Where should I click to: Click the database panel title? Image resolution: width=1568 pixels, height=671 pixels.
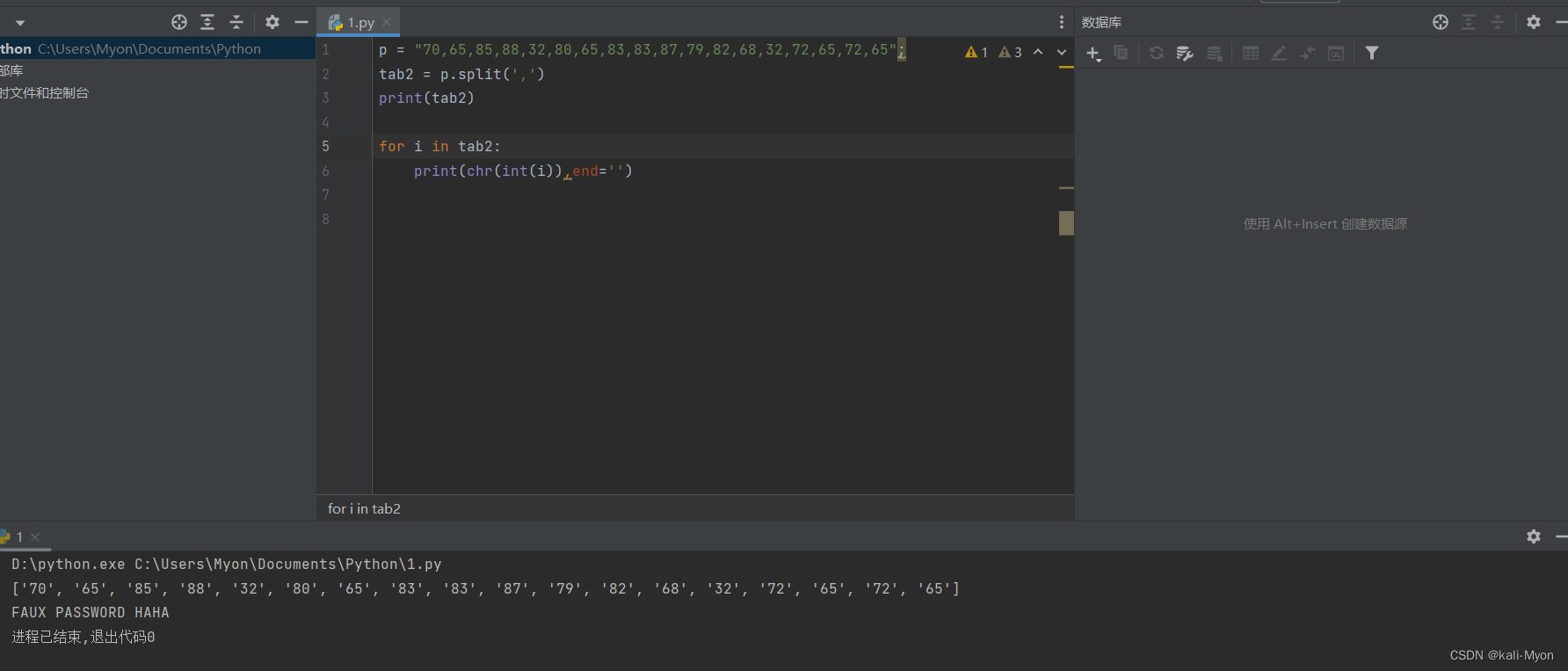(1102, 22)
